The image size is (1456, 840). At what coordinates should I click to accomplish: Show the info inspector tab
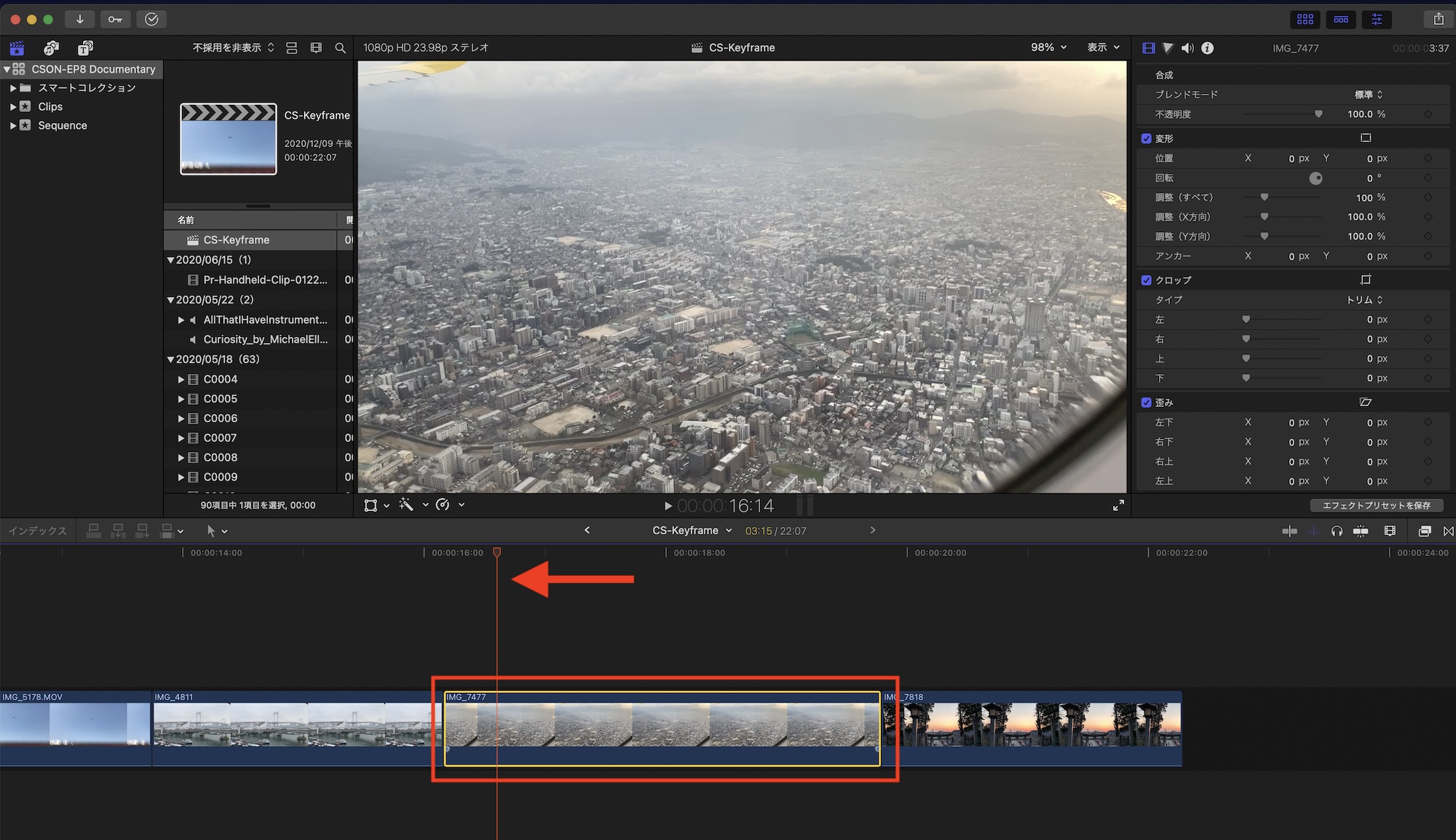pyautogui.click(x=1207, y=48)
